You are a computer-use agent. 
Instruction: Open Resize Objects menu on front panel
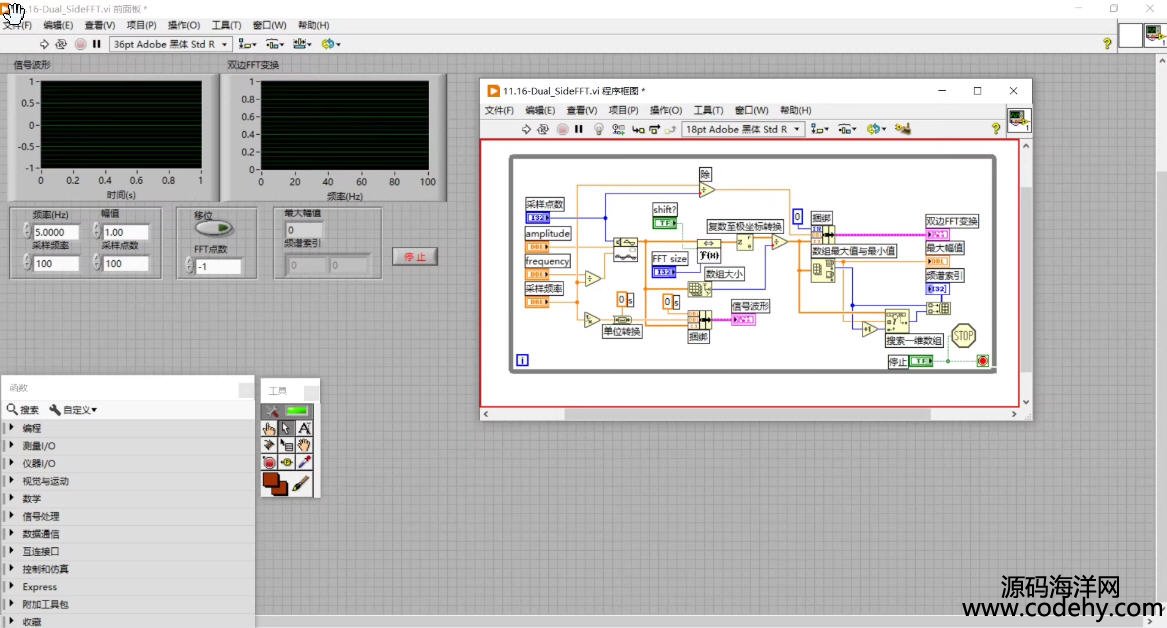click(302, 44)
